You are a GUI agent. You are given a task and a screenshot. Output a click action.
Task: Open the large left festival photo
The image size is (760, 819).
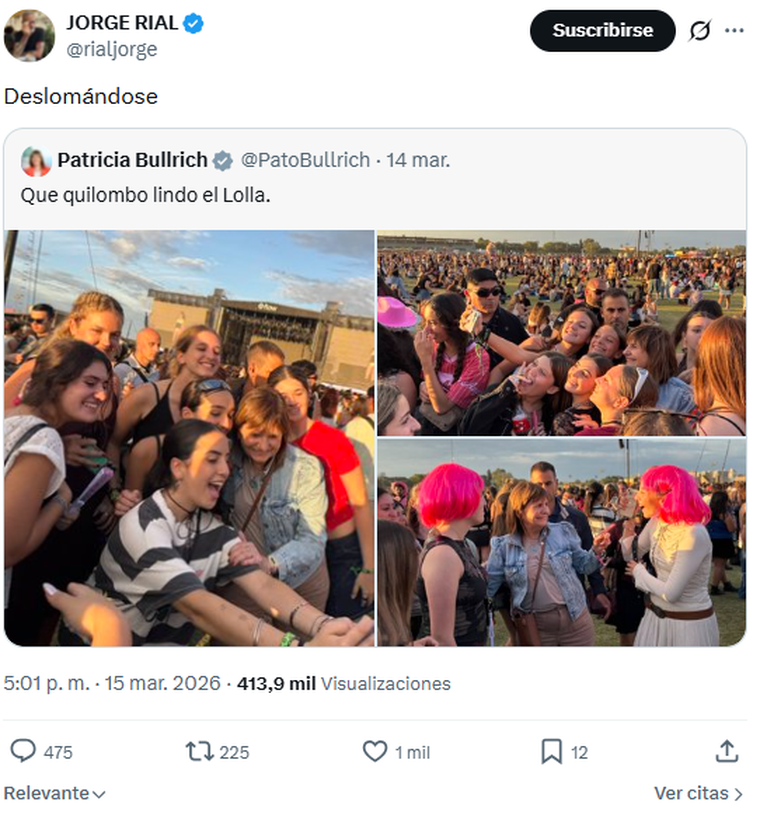[x=189, y=438]
